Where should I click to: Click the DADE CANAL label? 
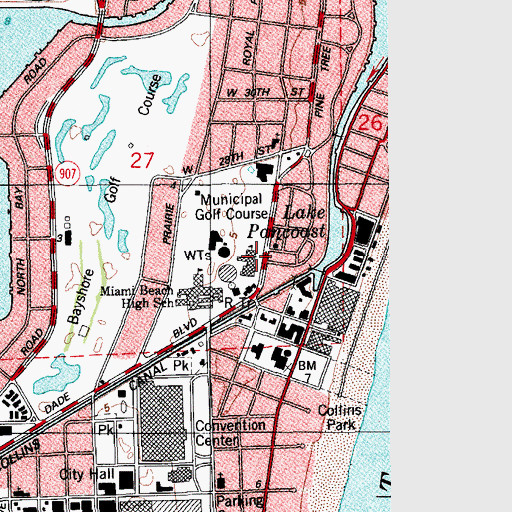point(105,388)
